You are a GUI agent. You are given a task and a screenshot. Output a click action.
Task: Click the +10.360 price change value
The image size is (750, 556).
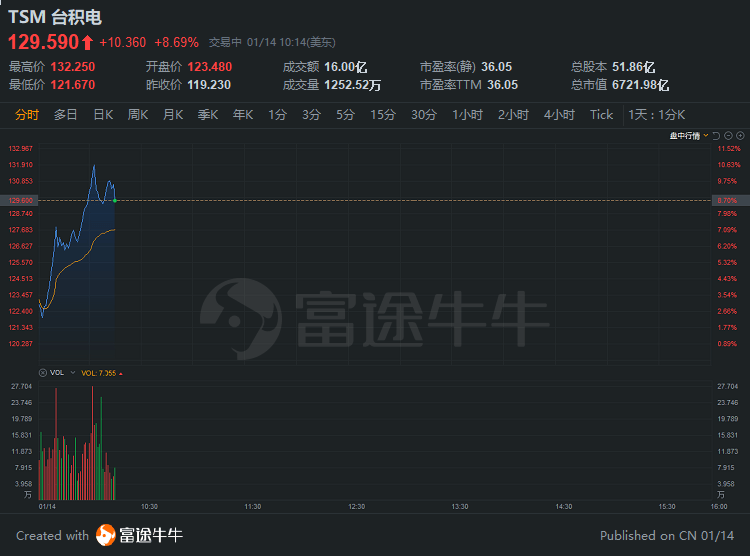pos(122,43)
